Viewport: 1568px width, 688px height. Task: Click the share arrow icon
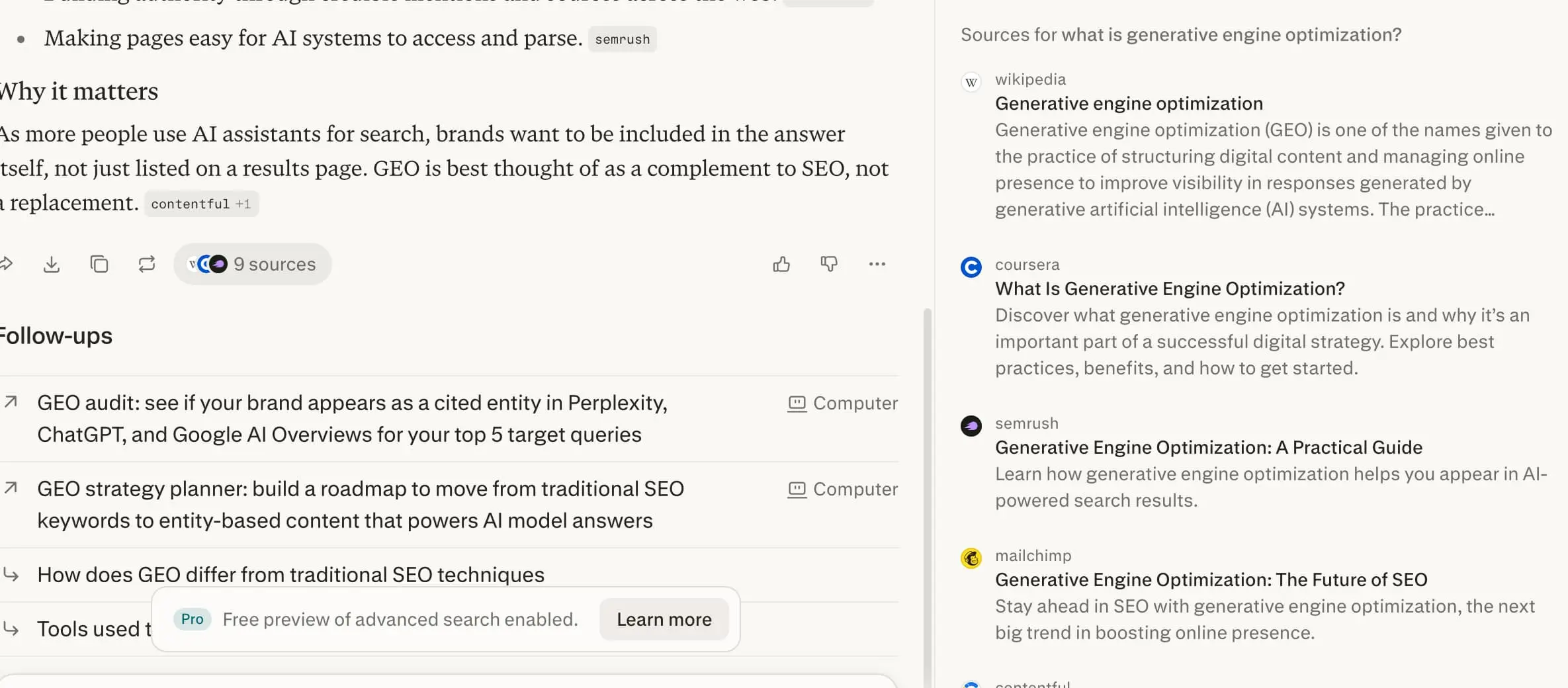pos(5,264)
